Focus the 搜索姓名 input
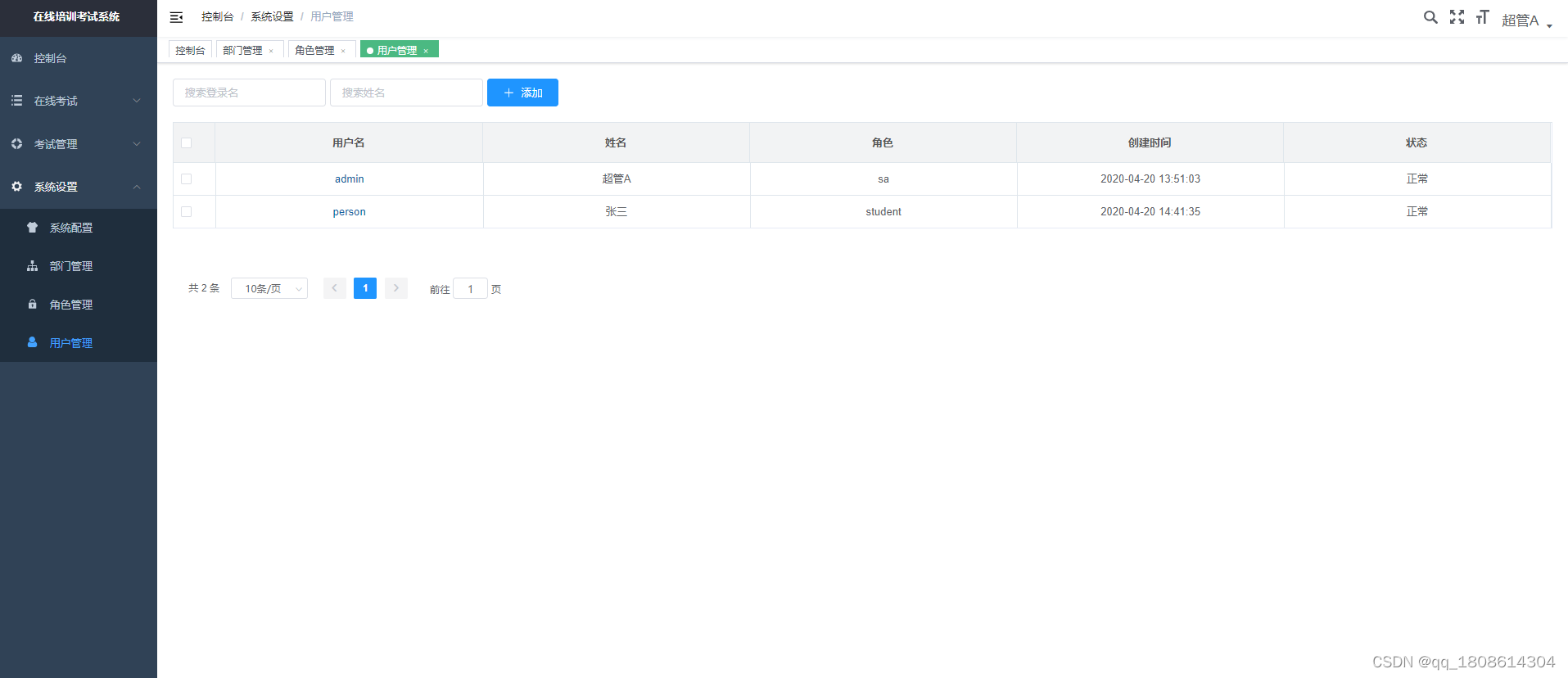This screenshot has width=1568, height=678. (406, 93)
